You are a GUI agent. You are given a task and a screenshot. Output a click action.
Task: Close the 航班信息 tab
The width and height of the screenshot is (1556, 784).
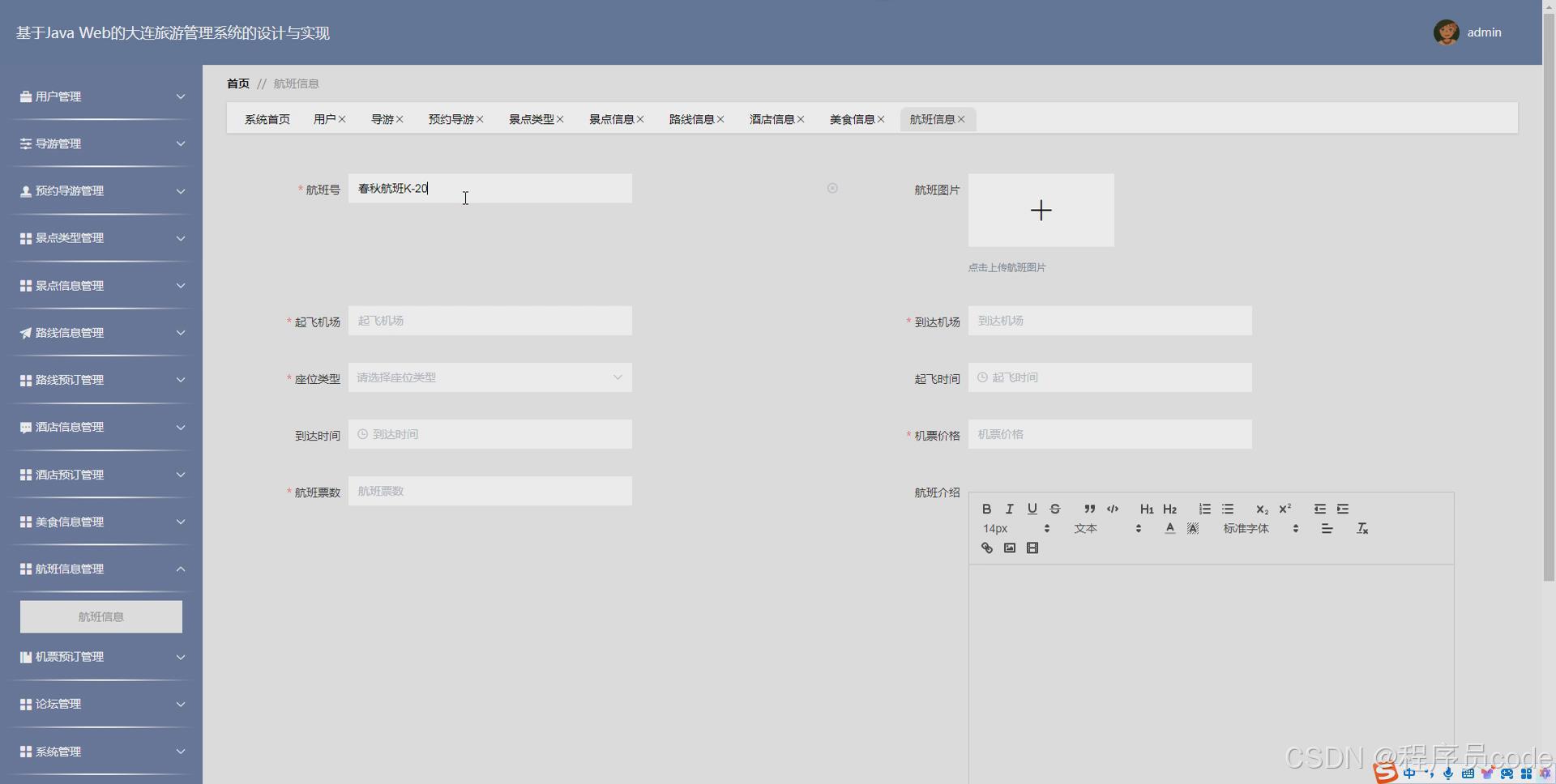[x=961, y=119]
